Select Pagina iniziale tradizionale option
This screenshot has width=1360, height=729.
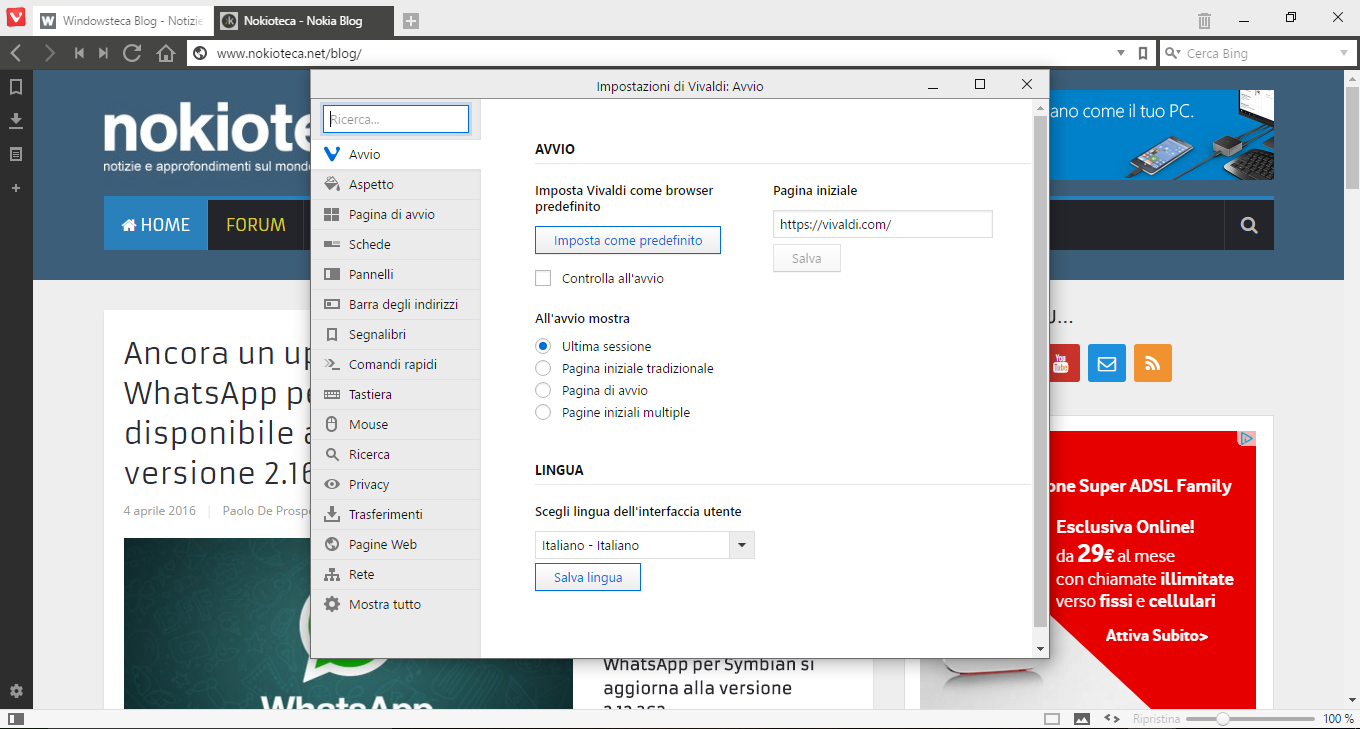543,368
